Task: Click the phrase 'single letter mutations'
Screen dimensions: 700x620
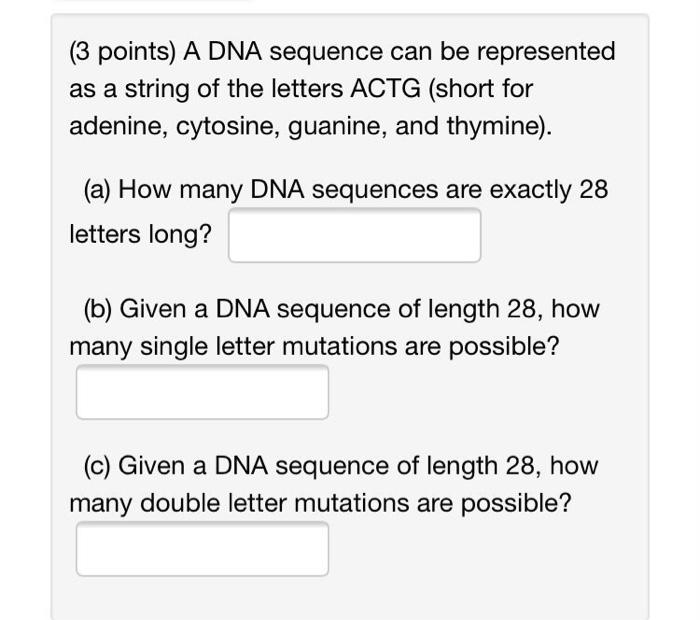Action: [x=268, y=346]
